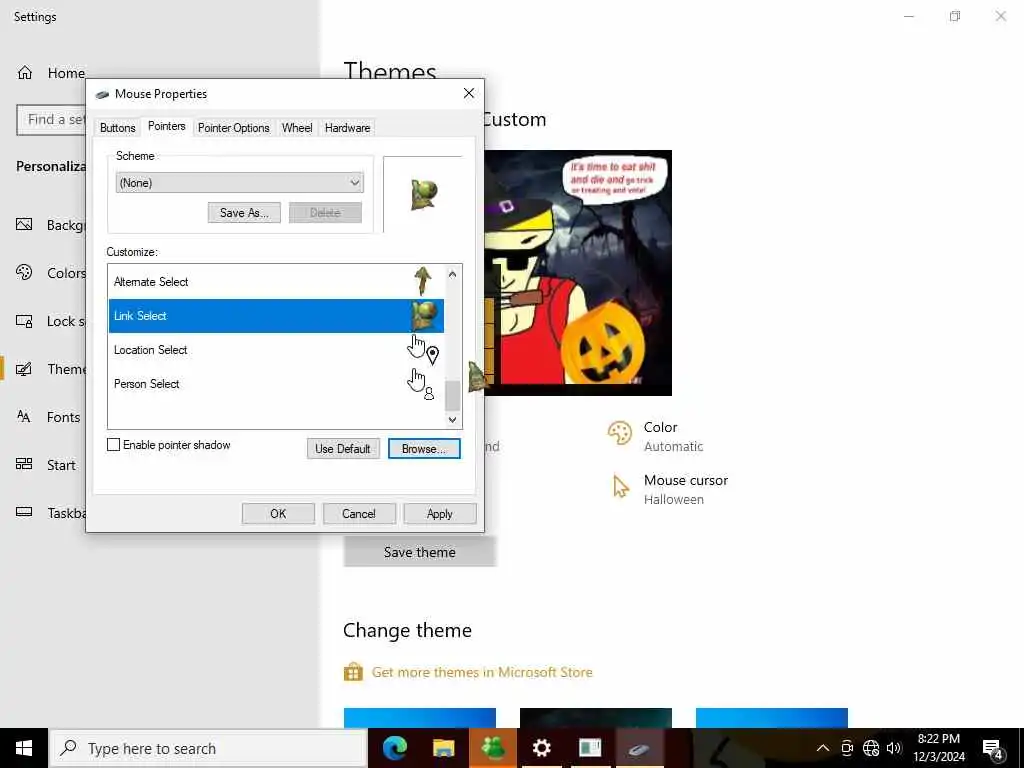Open Start settings in sidebar
Screen dimensions: 1024x768
47,465
